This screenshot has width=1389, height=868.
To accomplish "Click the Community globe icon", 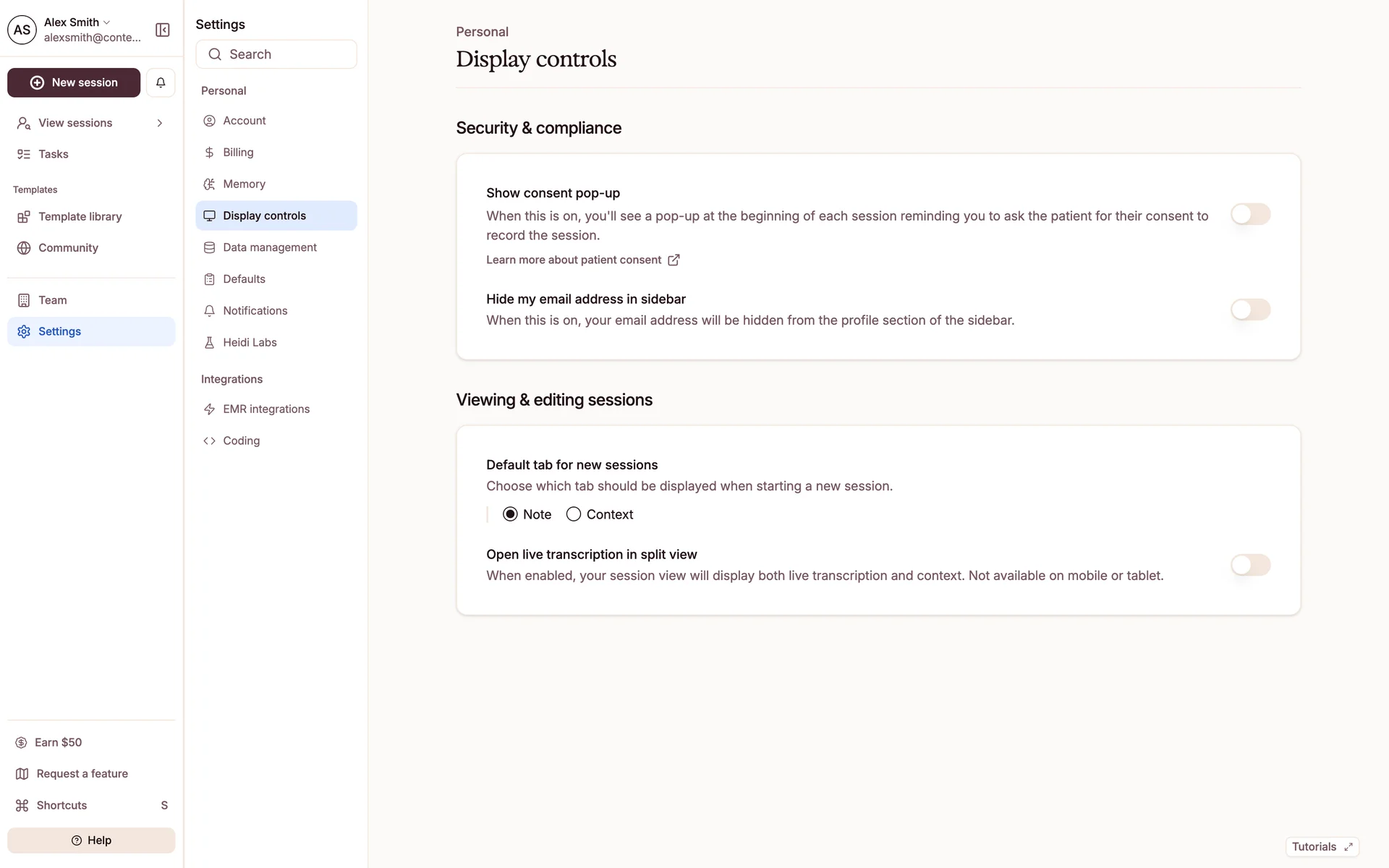I will 24,247.
